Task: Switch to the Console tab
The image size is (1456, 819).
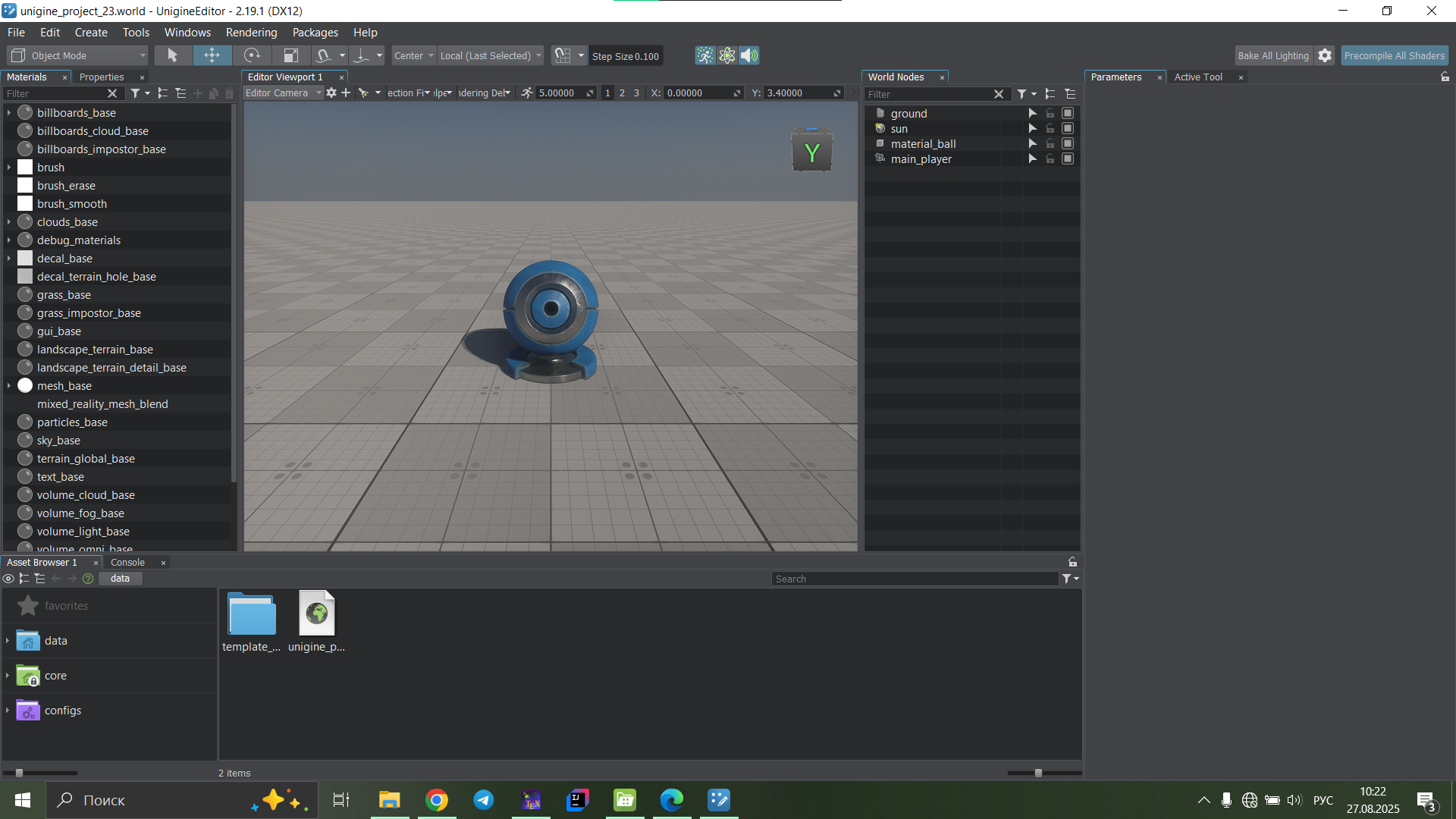Action: 127,563
